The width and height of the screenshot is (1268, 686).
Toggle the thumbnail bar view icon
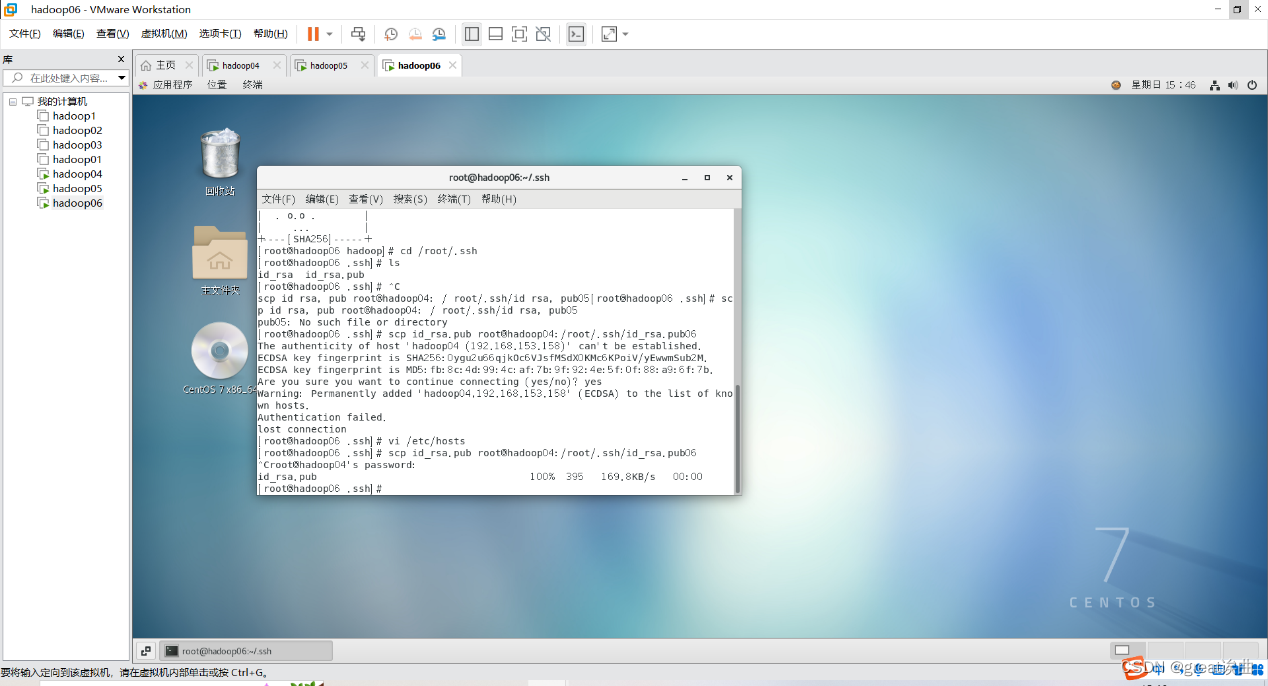point(496,34)
